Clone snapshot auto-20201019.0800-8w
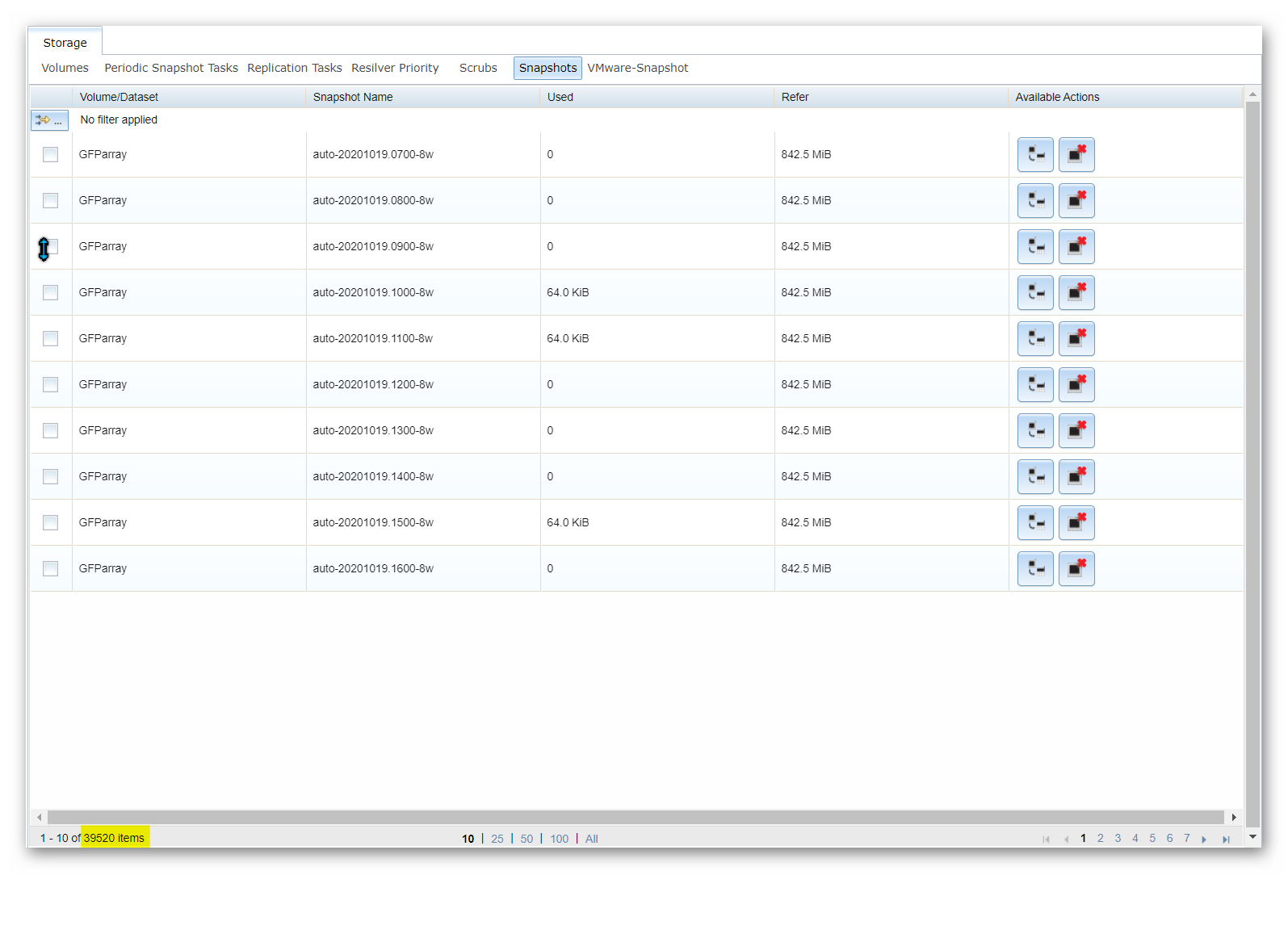This screenshot has height=938, width=1288. click(x=1035, y=201)
